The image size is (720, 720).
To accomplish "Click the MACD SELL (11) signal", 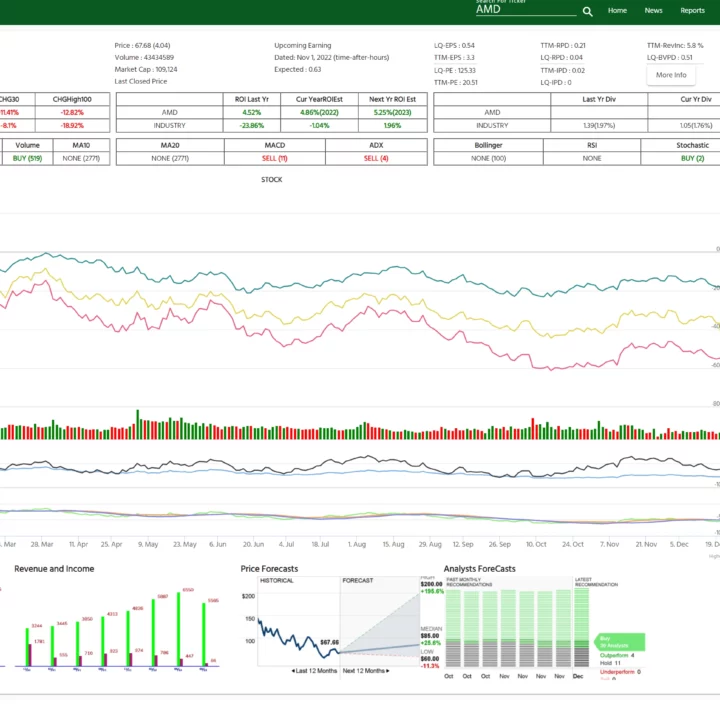I will 275,158.
